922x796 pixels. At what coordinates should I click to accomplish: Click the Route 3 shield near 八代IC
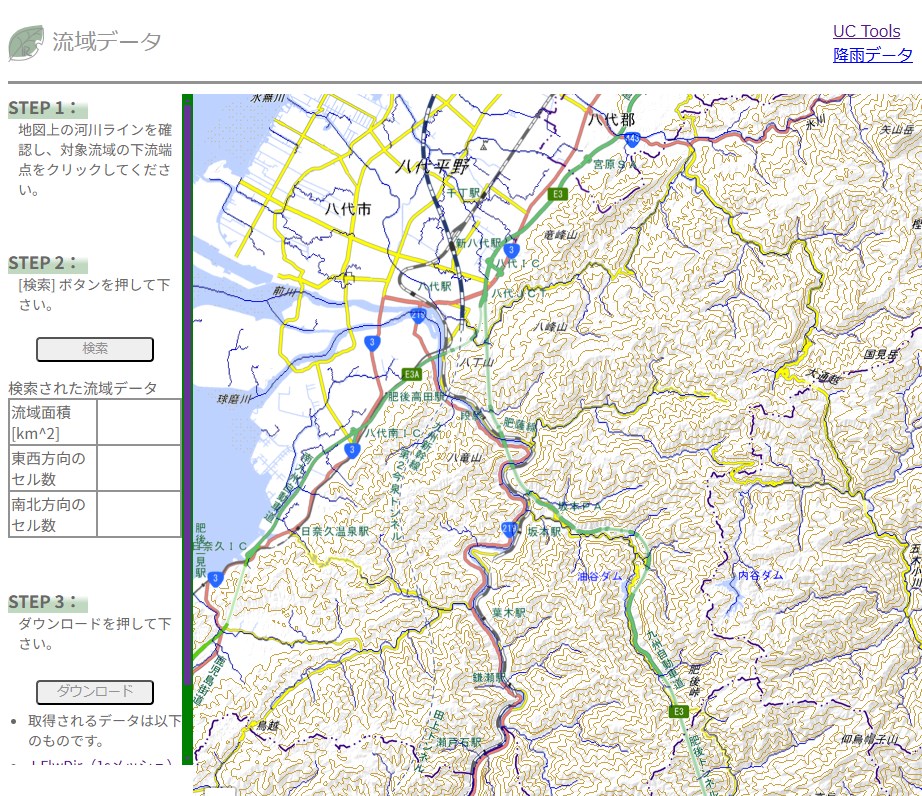(x=512, y=250)
